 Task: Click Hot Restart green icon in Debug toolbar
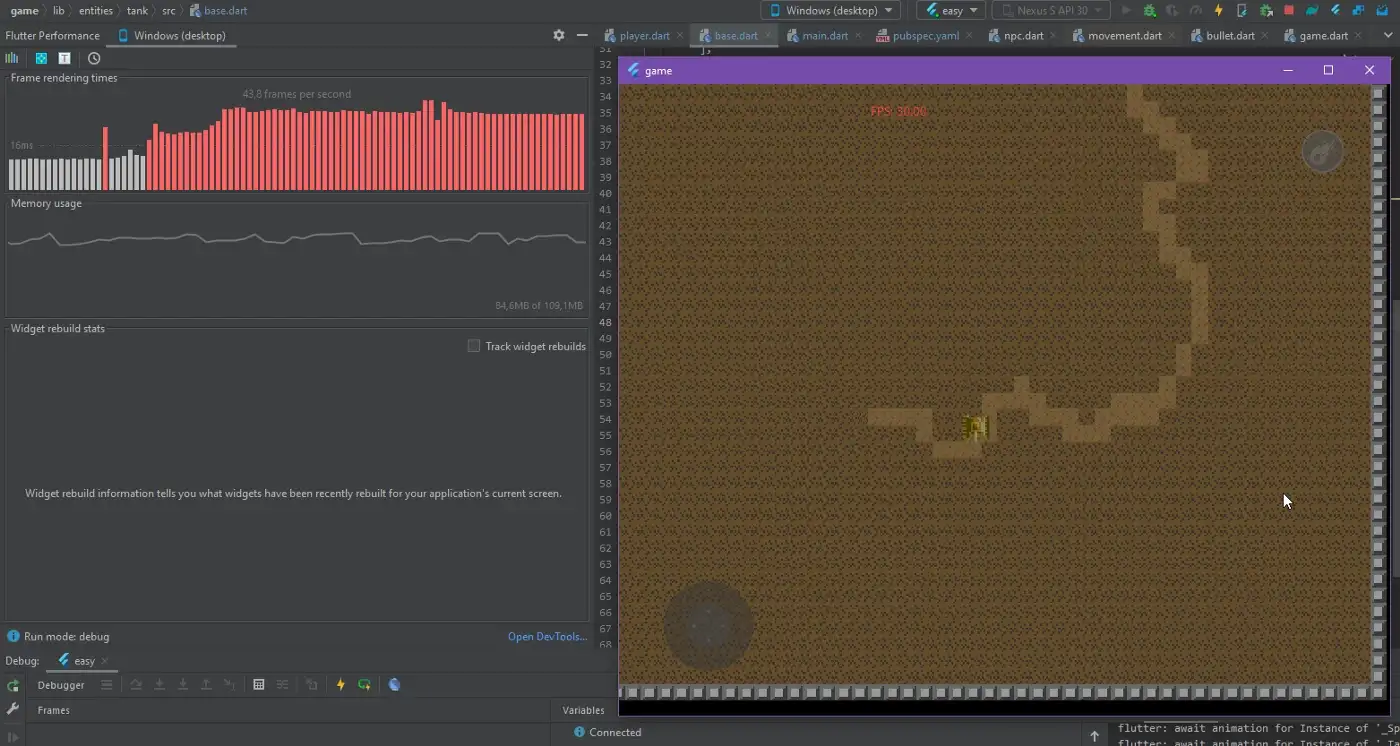365,685
